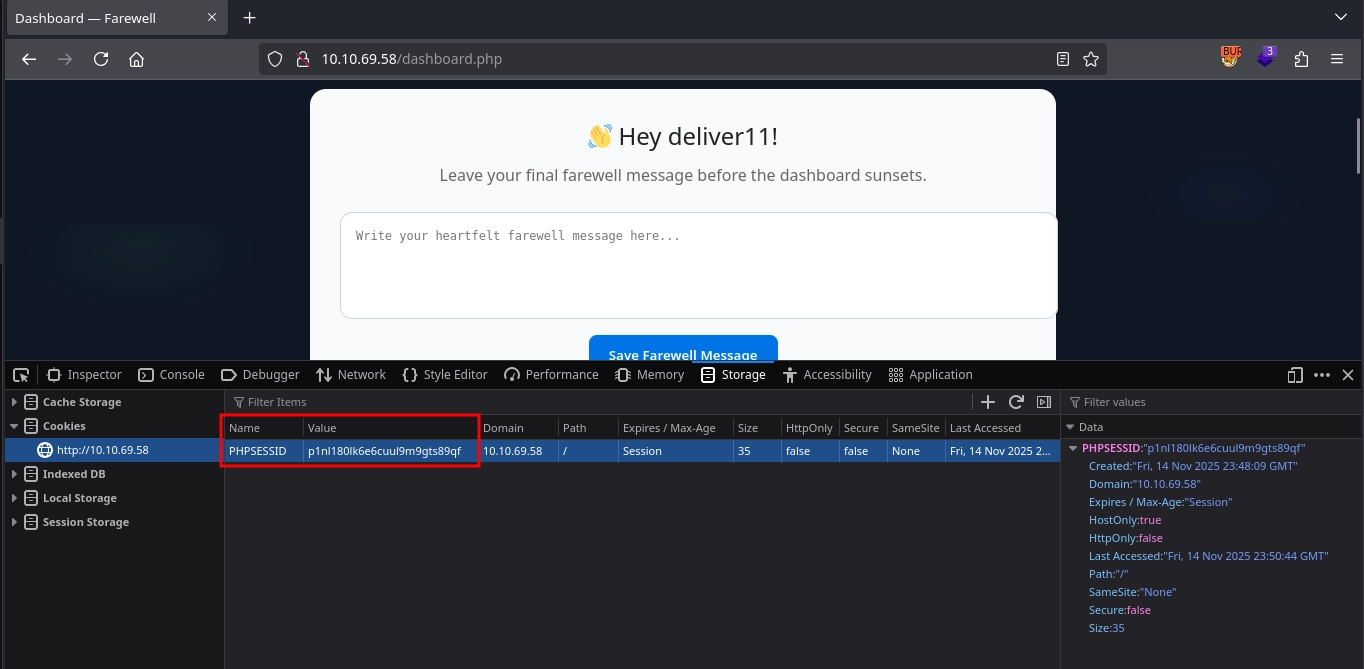The image size is (1364, 669).
Task: Collapse the Cookies tree node
Action: (14, 426)
